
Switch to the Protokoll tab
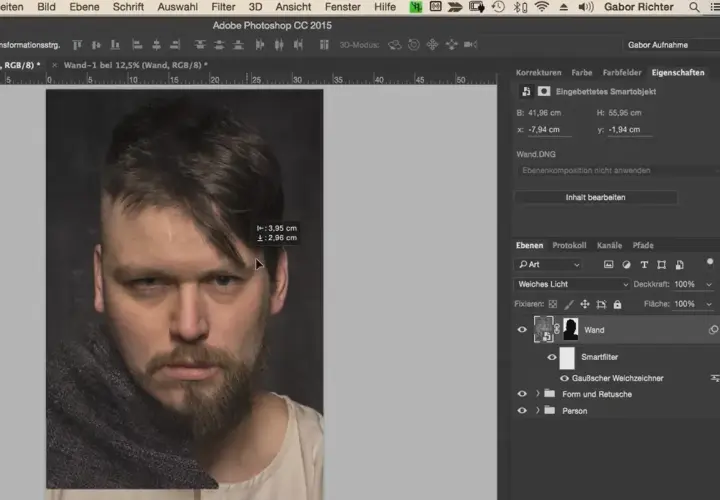pyautogui.click(x=569, y=245)
